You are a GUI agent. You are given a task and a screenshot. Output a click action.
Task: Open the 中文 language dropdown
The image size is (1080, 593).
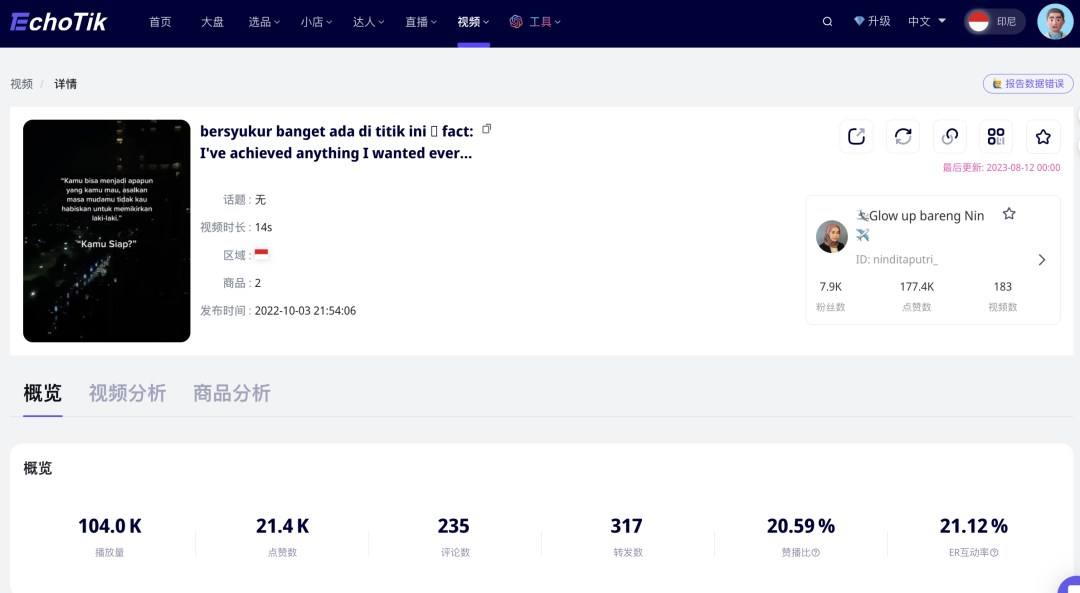click(x=926, y=22)
